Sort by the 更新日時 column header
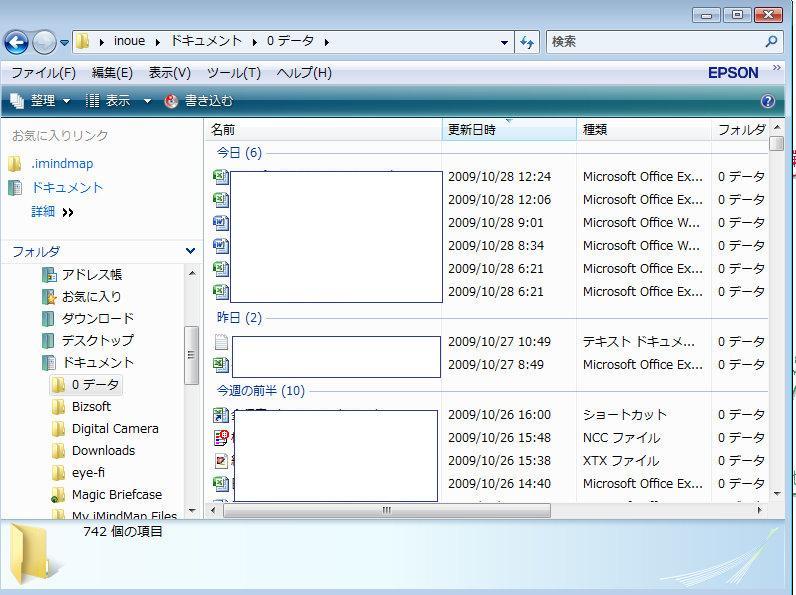 pyautogui.click(x=509, y=130)
